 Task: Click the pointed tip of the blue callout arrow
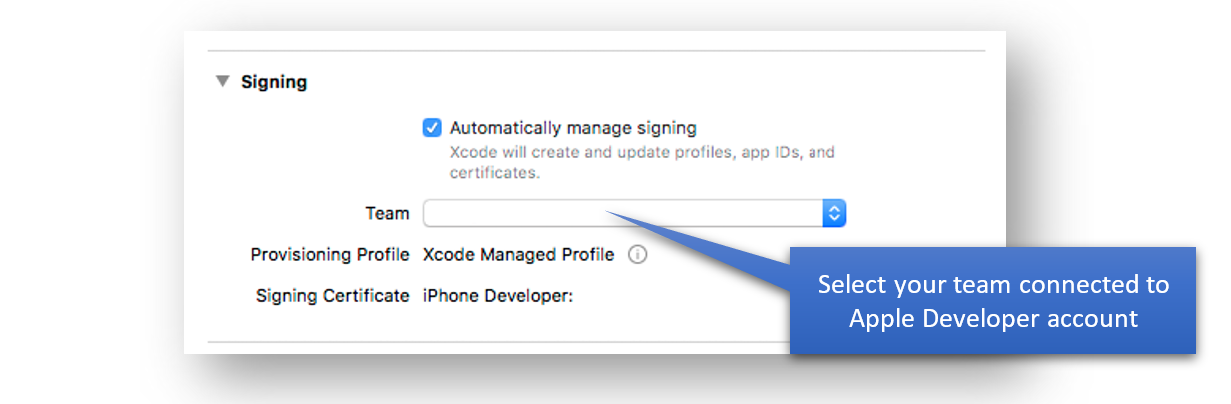(609, 212)
